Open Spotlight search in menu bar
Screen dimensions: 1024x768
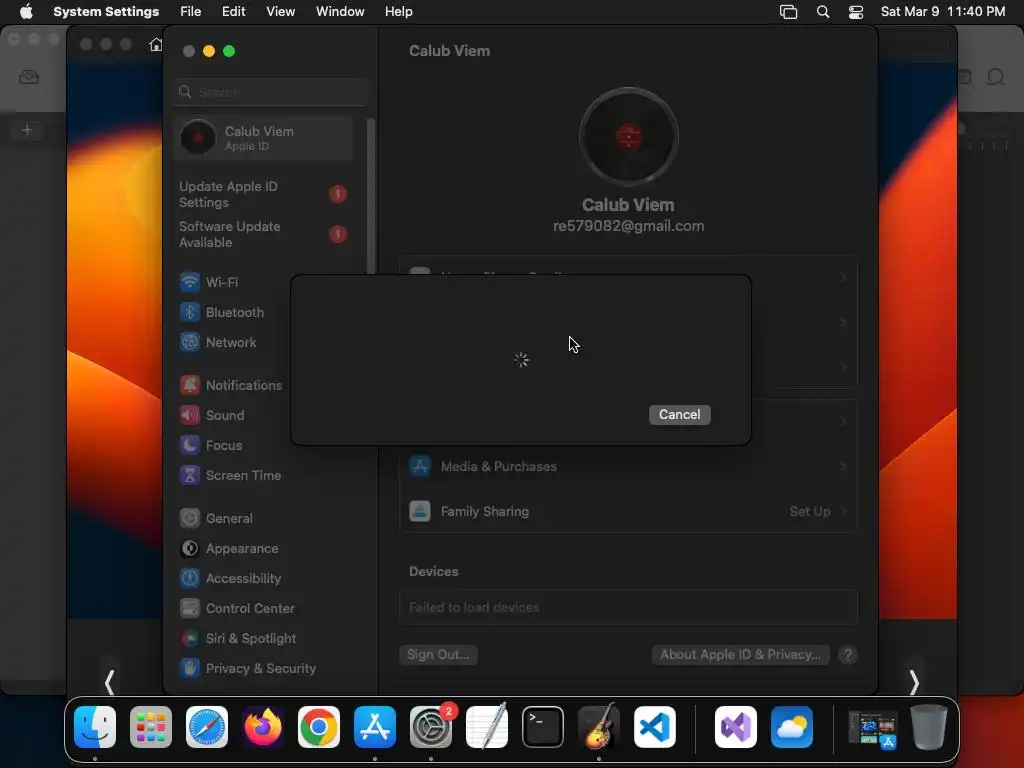(823, 12)
